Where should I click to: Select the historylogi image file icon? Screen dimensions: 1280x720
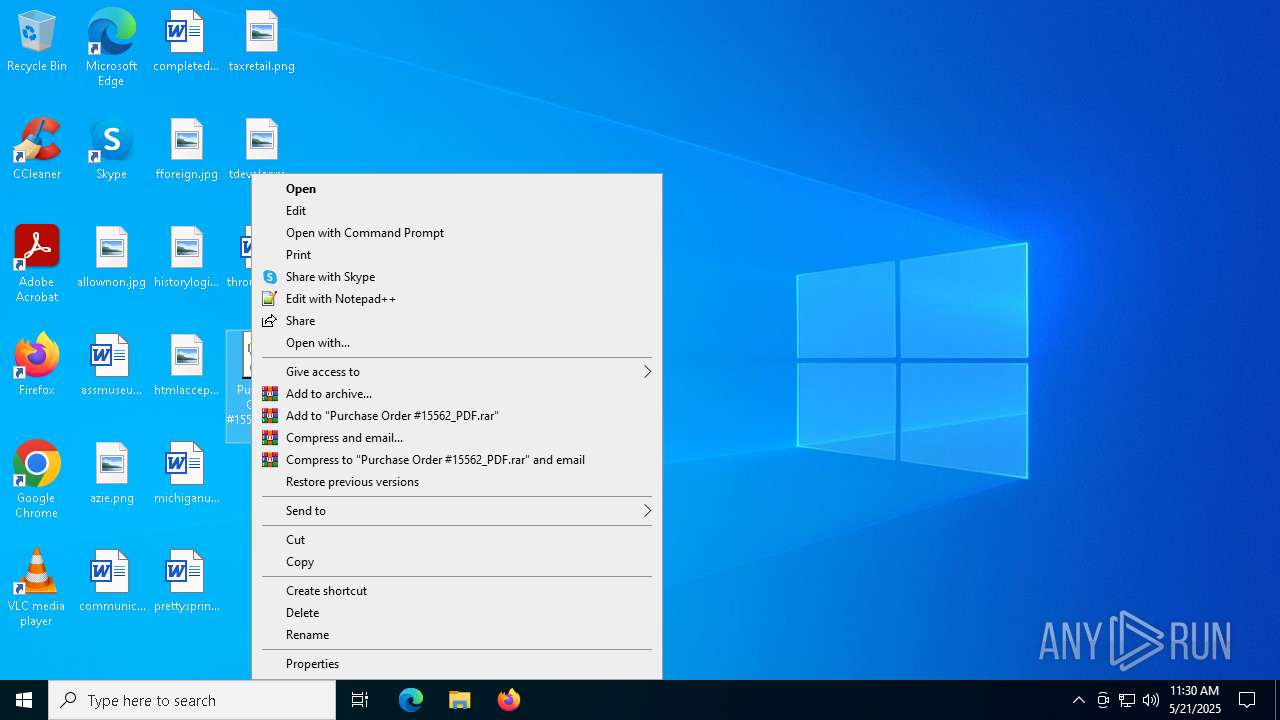[x=187, y=258]
